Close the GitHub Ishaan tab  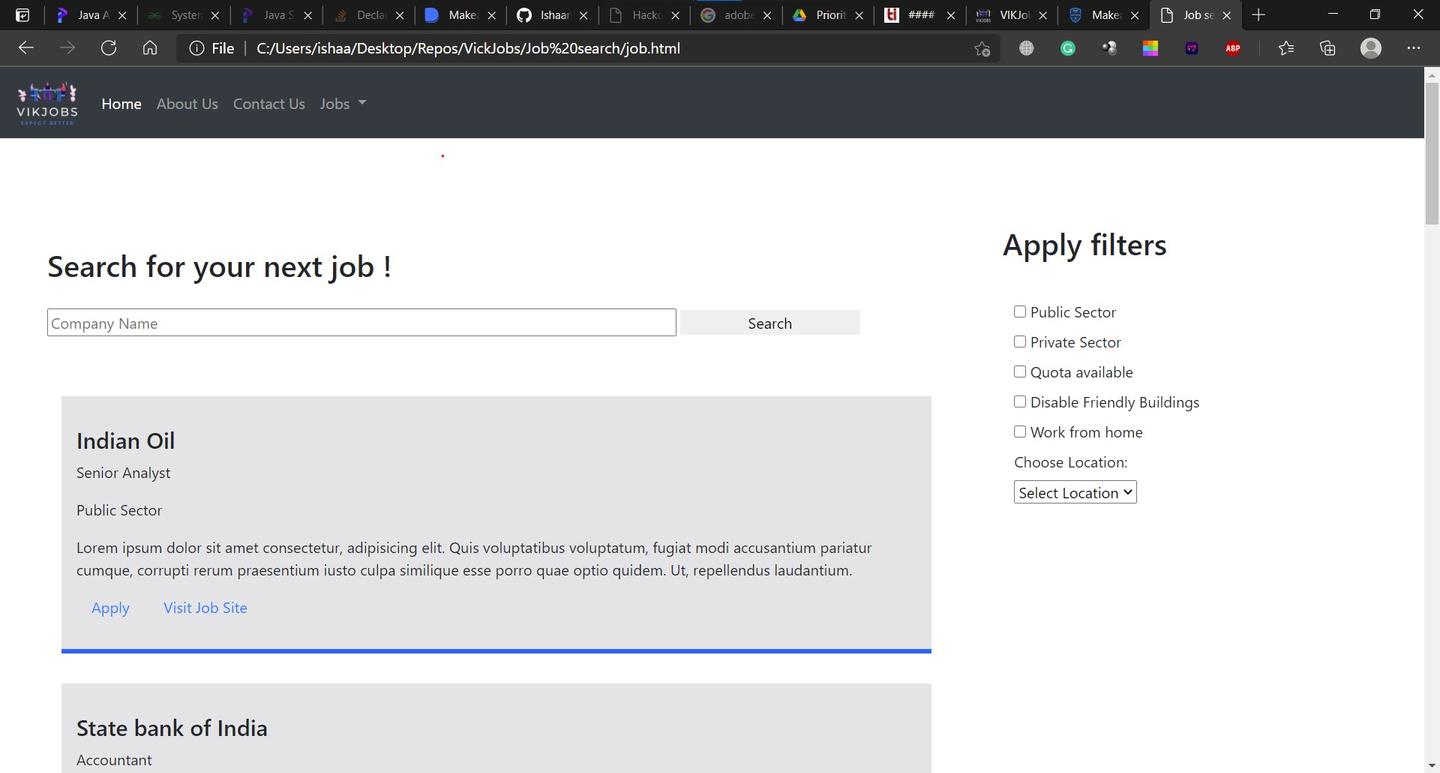[583, 15]
